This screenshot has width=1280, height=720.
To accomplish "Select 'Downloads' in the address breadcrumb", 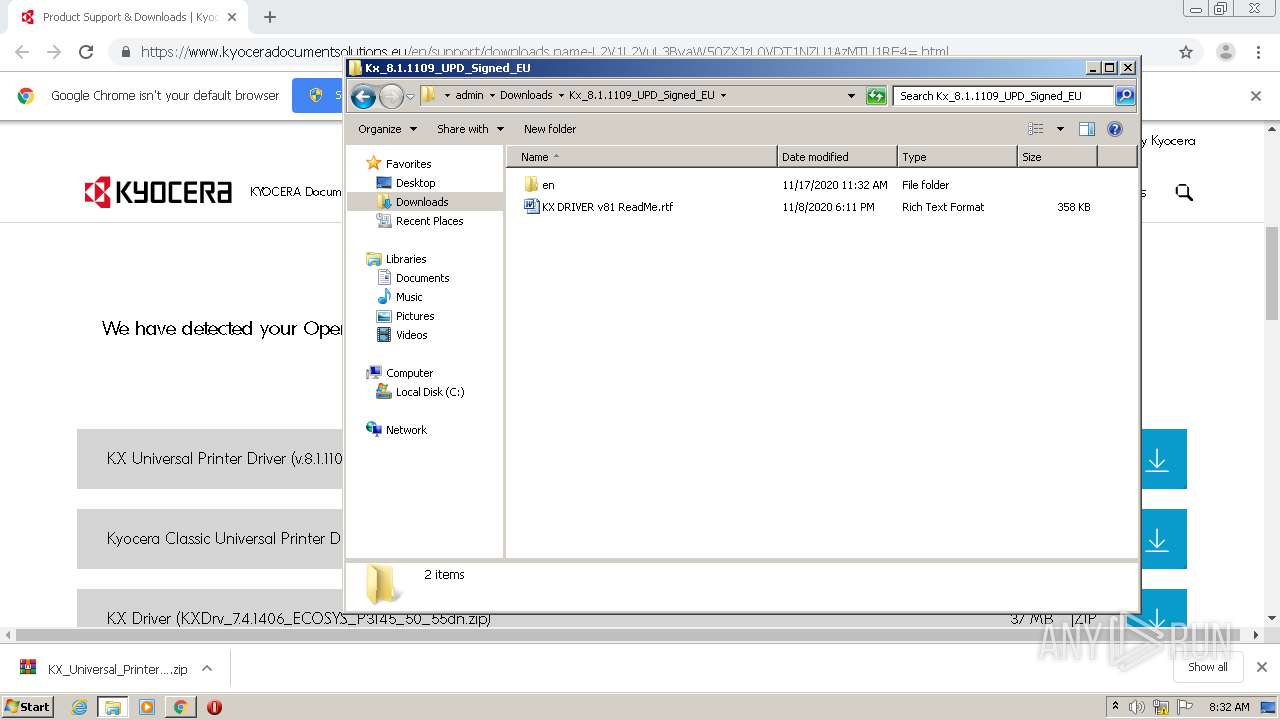I will [526, 96].
